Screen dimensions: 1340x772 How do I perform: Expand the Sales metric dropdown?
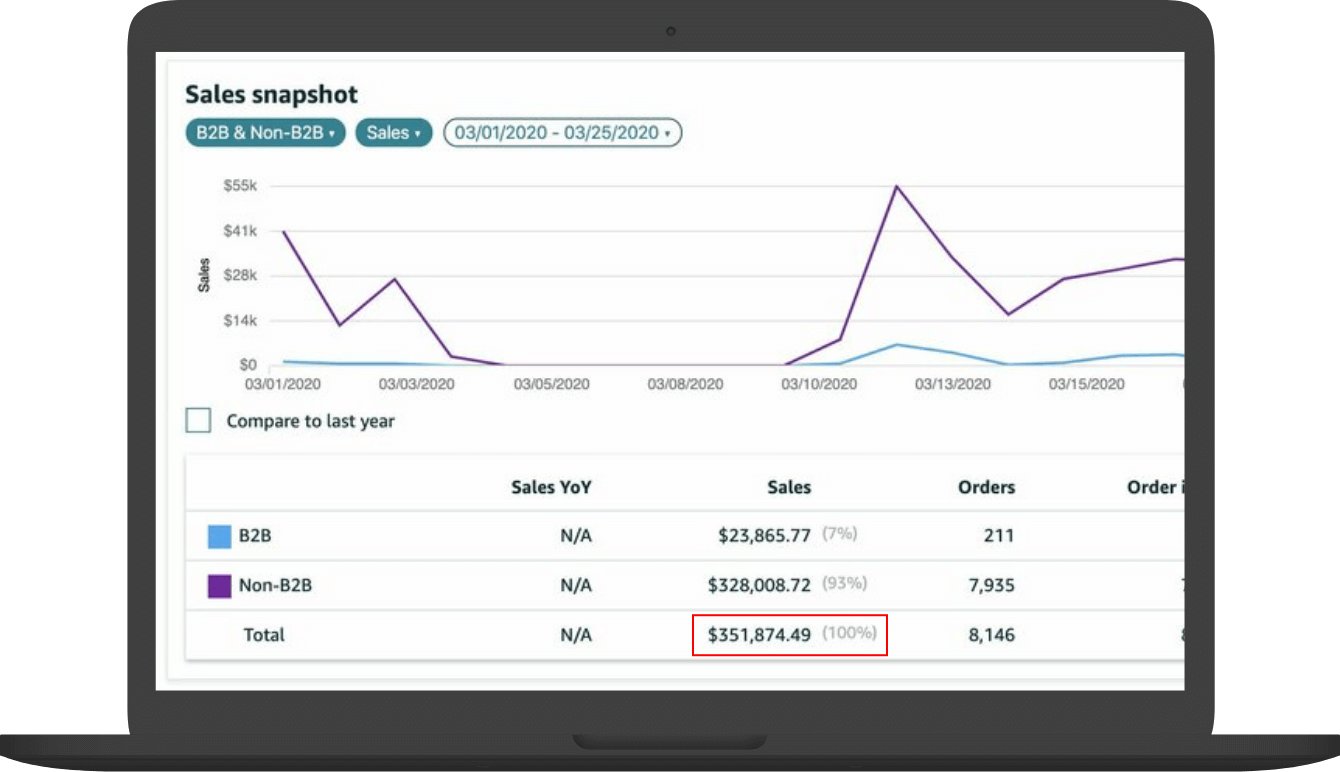coord(394,133)
